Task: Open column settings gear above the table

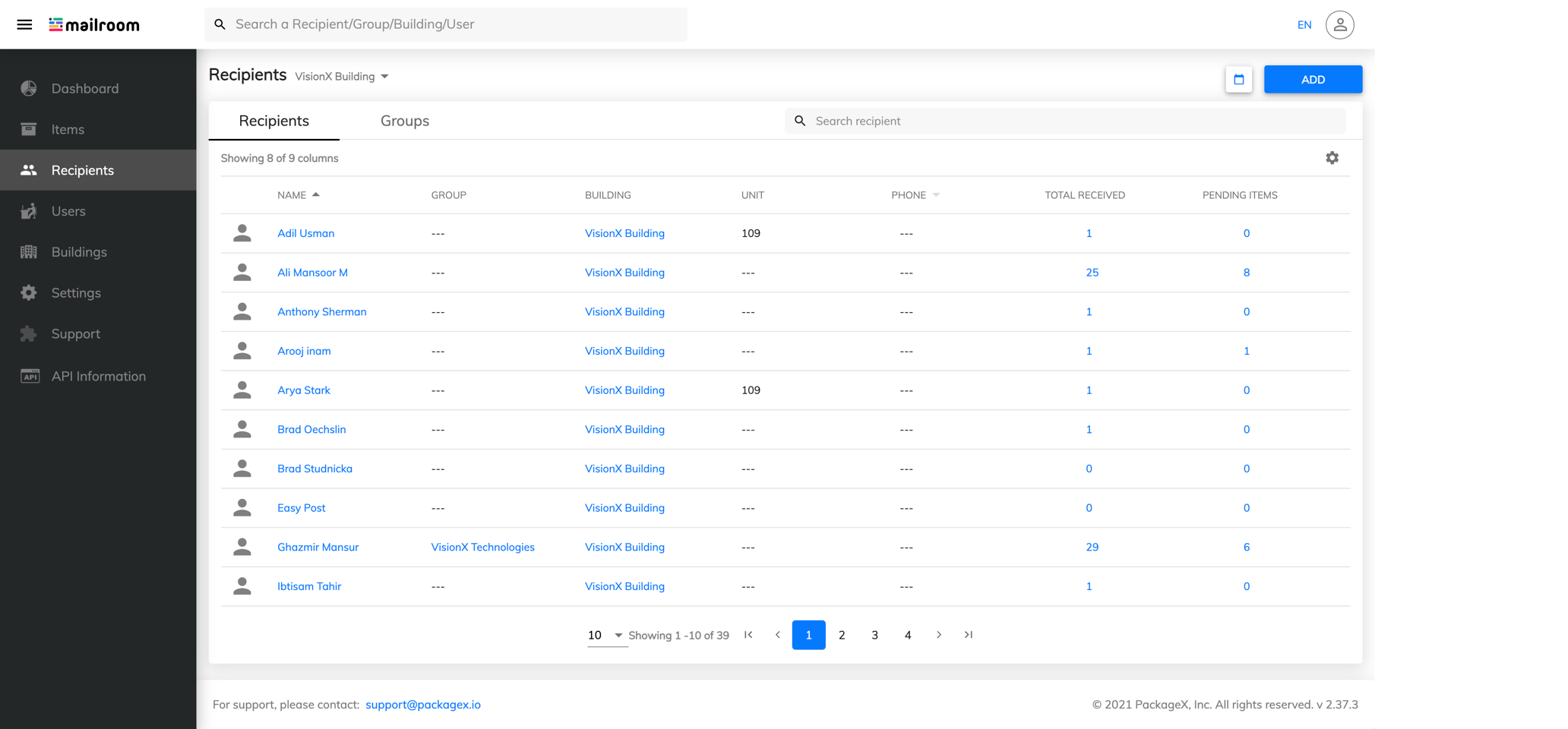Action: click(1332, 157)
